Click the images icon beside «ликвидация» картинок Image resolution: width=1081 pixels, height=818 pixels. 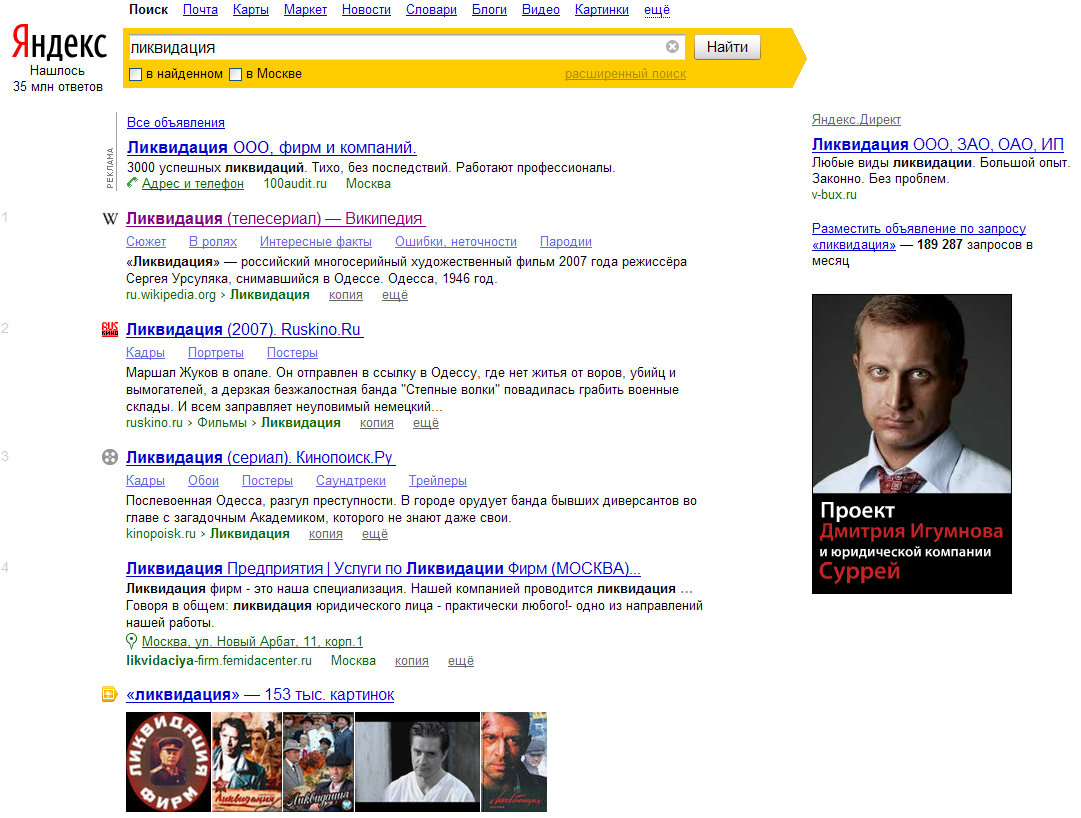(110, 695)
